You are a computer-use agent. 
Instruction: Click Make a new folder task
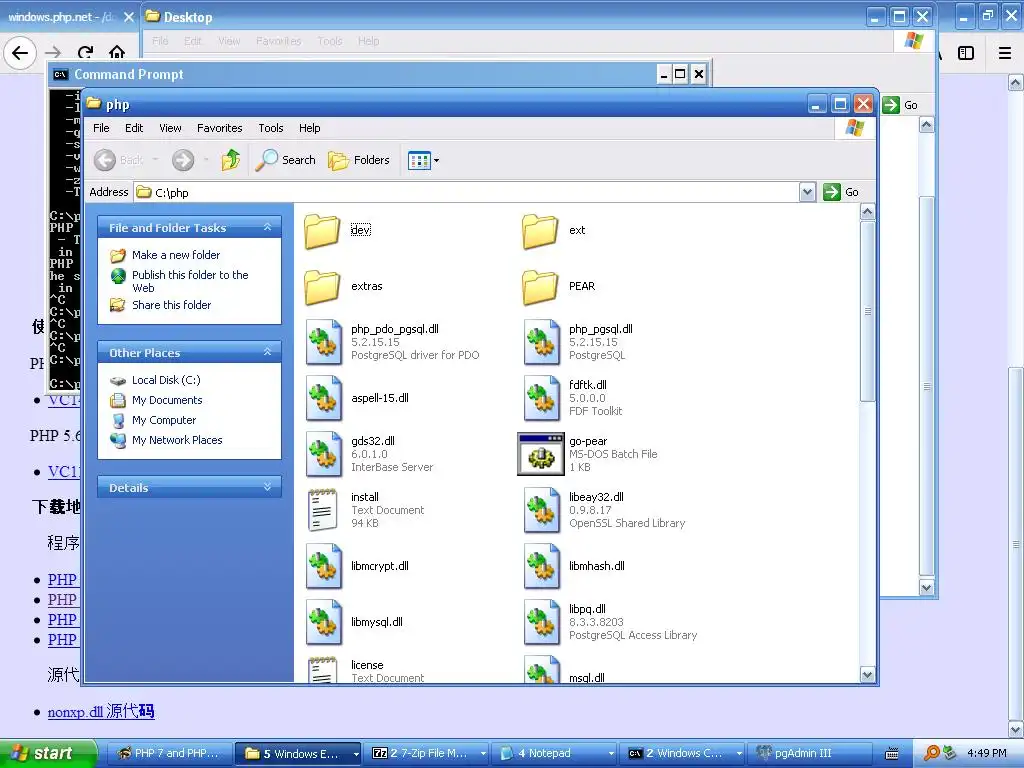tap(176, 255)
